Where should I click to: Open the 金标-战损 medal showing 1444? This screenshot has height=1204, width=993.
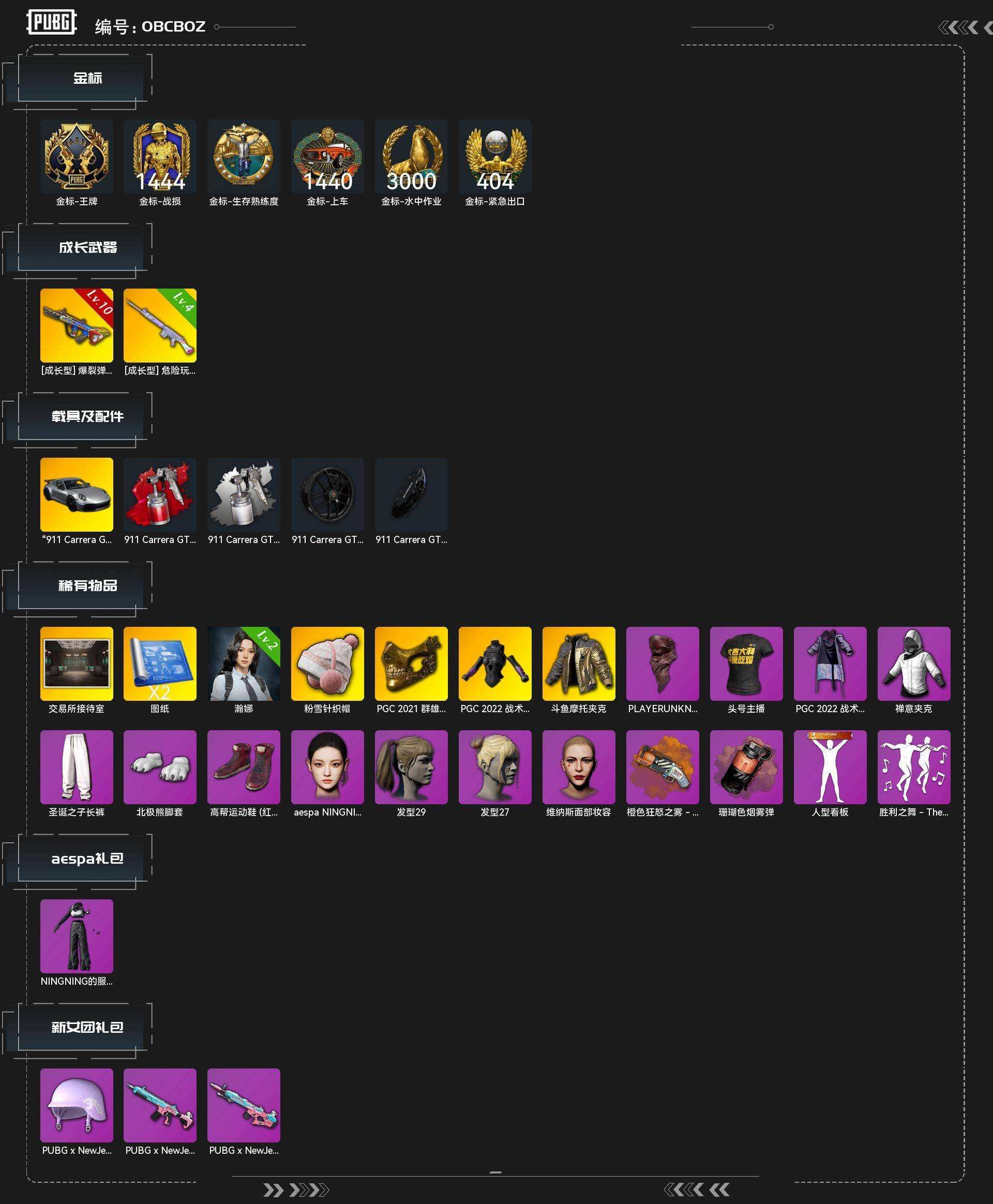coord(160,156)
